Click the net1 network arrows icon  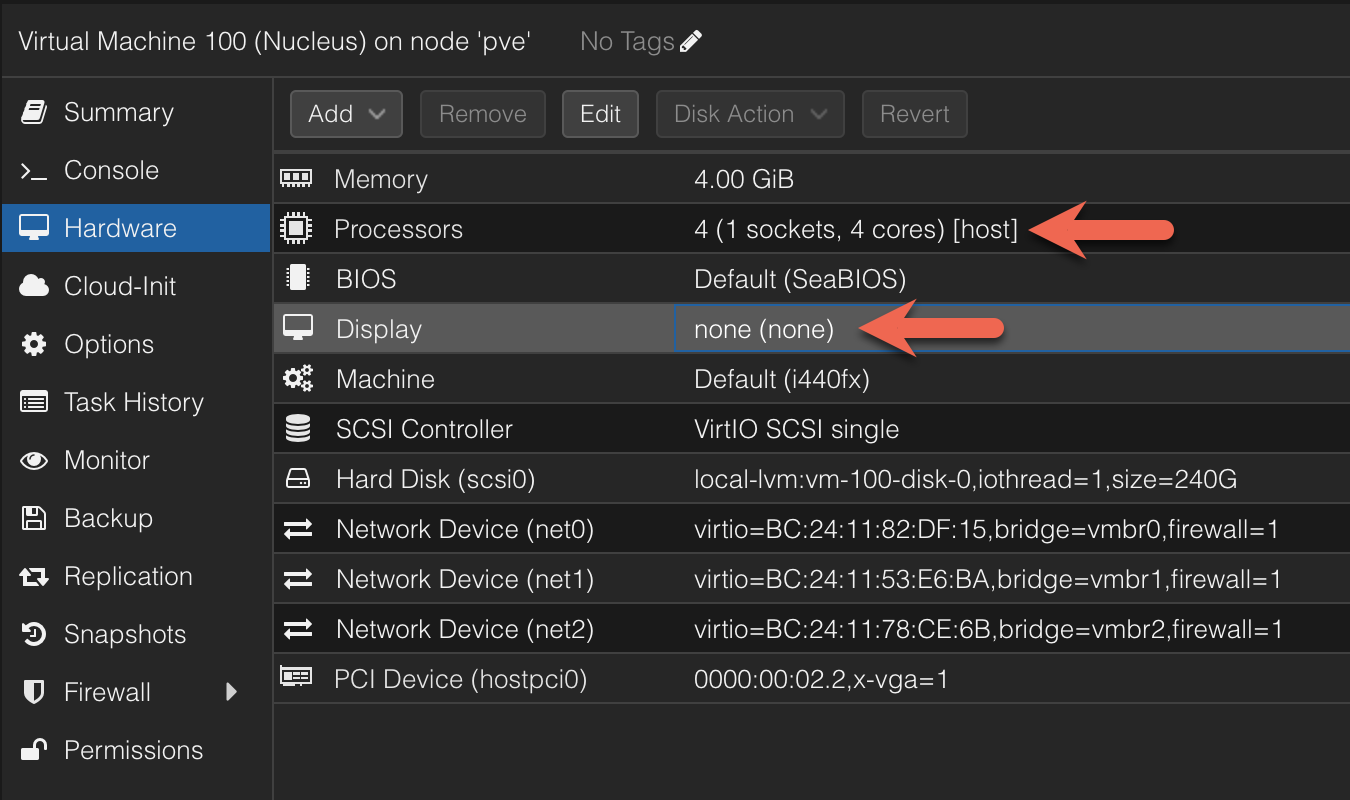(298, 579)
